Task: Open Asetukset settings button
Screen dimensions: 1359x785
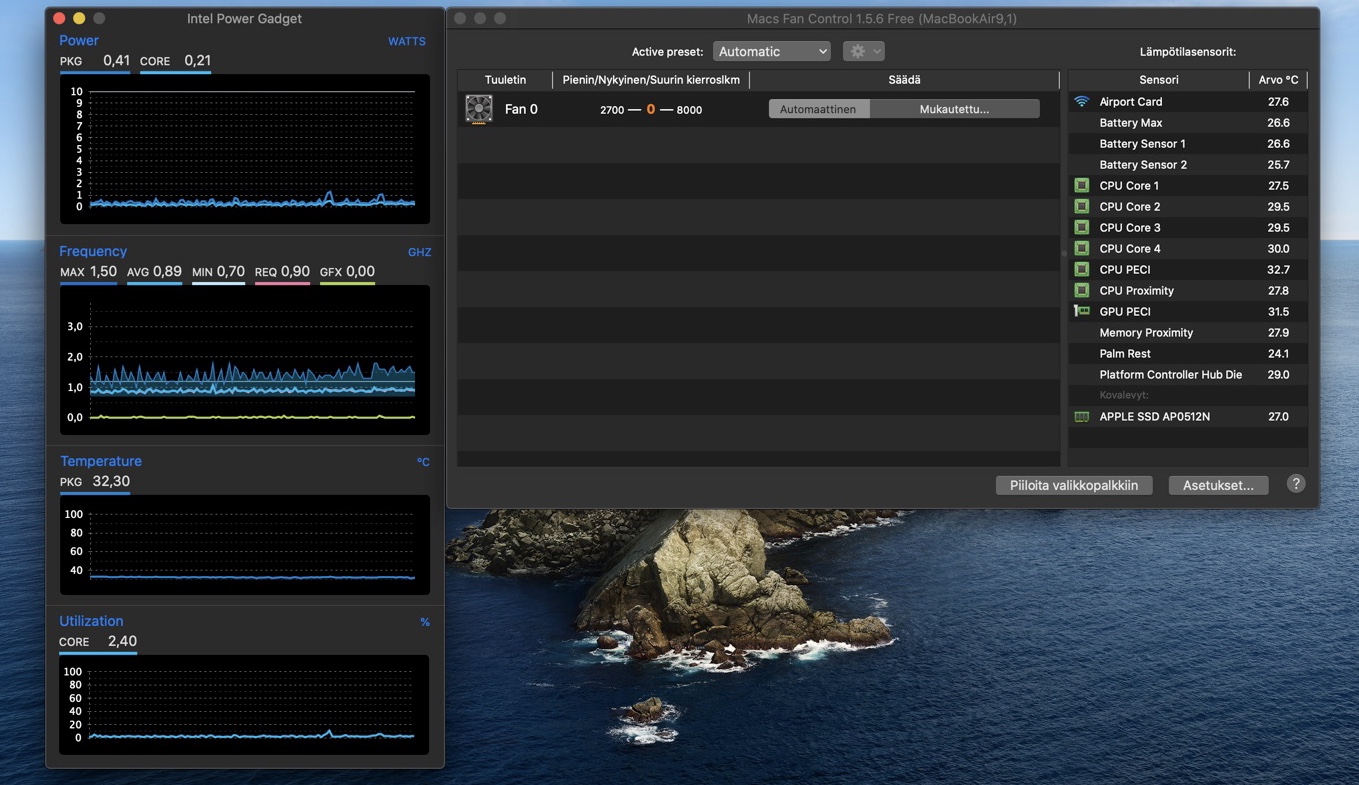Action: pos(1217,485)
